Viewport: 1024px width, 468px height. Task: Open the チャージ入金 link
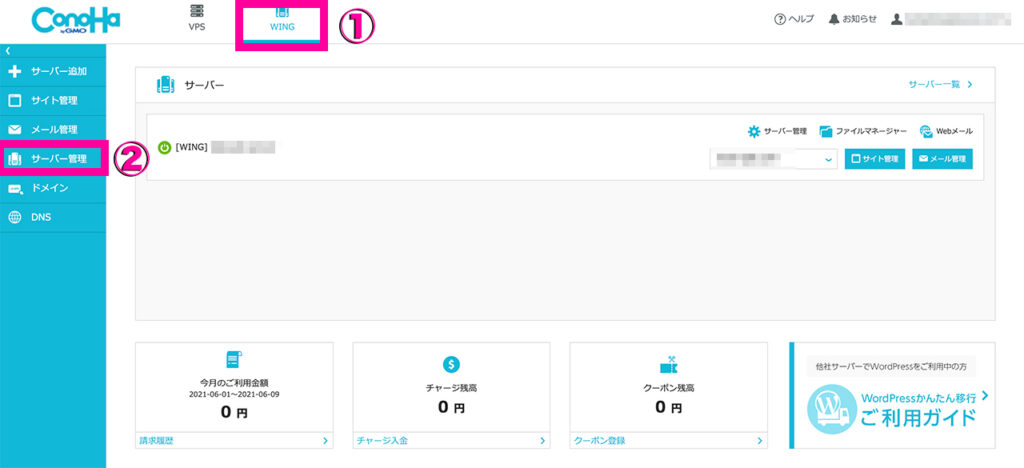[x=451, y=441]
